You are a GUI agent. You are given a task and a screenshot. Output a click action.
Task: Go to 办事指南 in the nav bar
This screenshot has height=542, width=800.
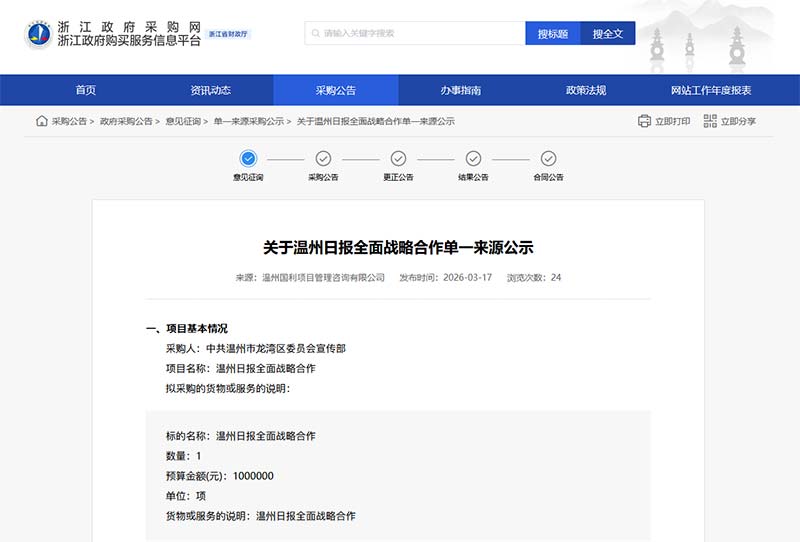[461, 90]
